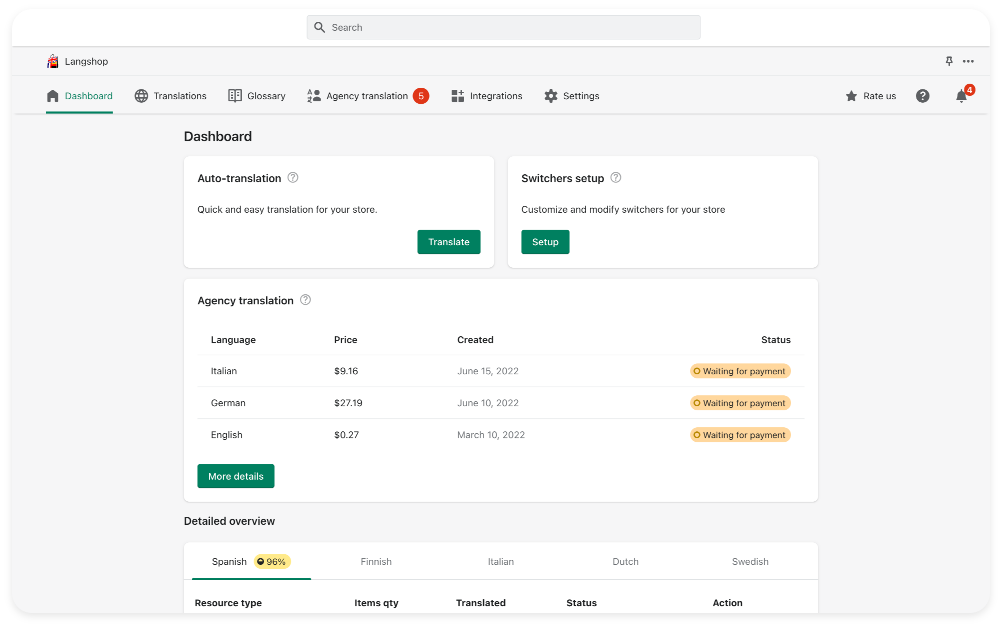The height and width of the screenshot is (628, 1002).
Task: Open notifications bell icon
Action: pos(961,96)
